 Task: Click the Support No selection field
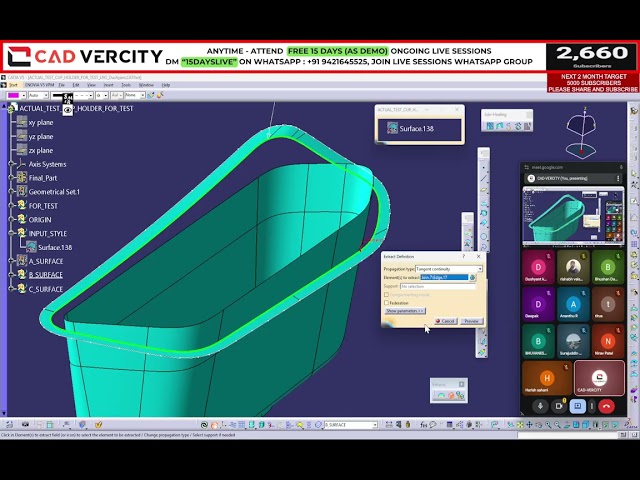coord(438,287)
